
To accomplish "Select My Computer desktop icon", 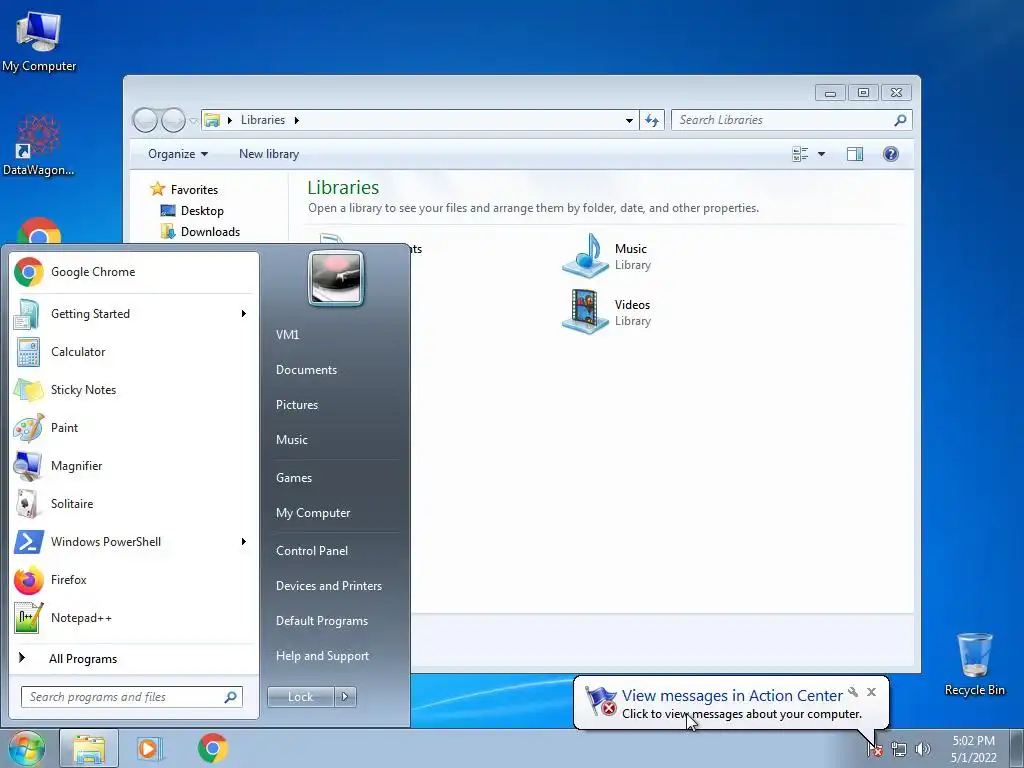I will coord(39,42).
